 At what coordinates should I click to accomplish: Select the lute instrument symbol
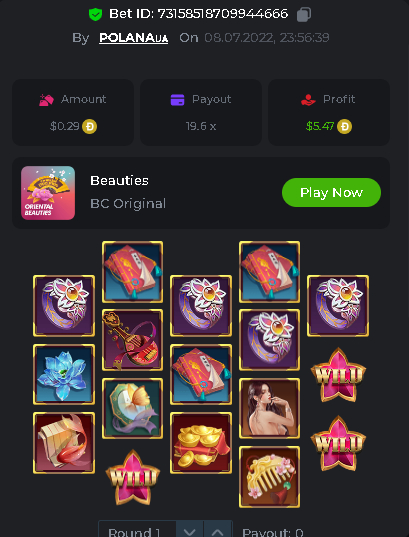133,340
